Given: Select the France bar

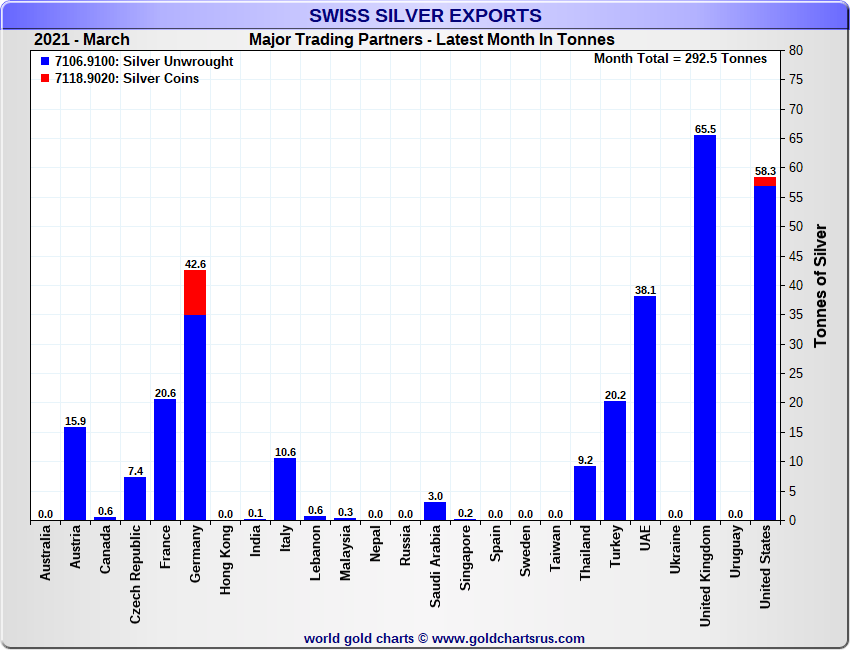Looking at the screenshot, I should tap(165, 459).
